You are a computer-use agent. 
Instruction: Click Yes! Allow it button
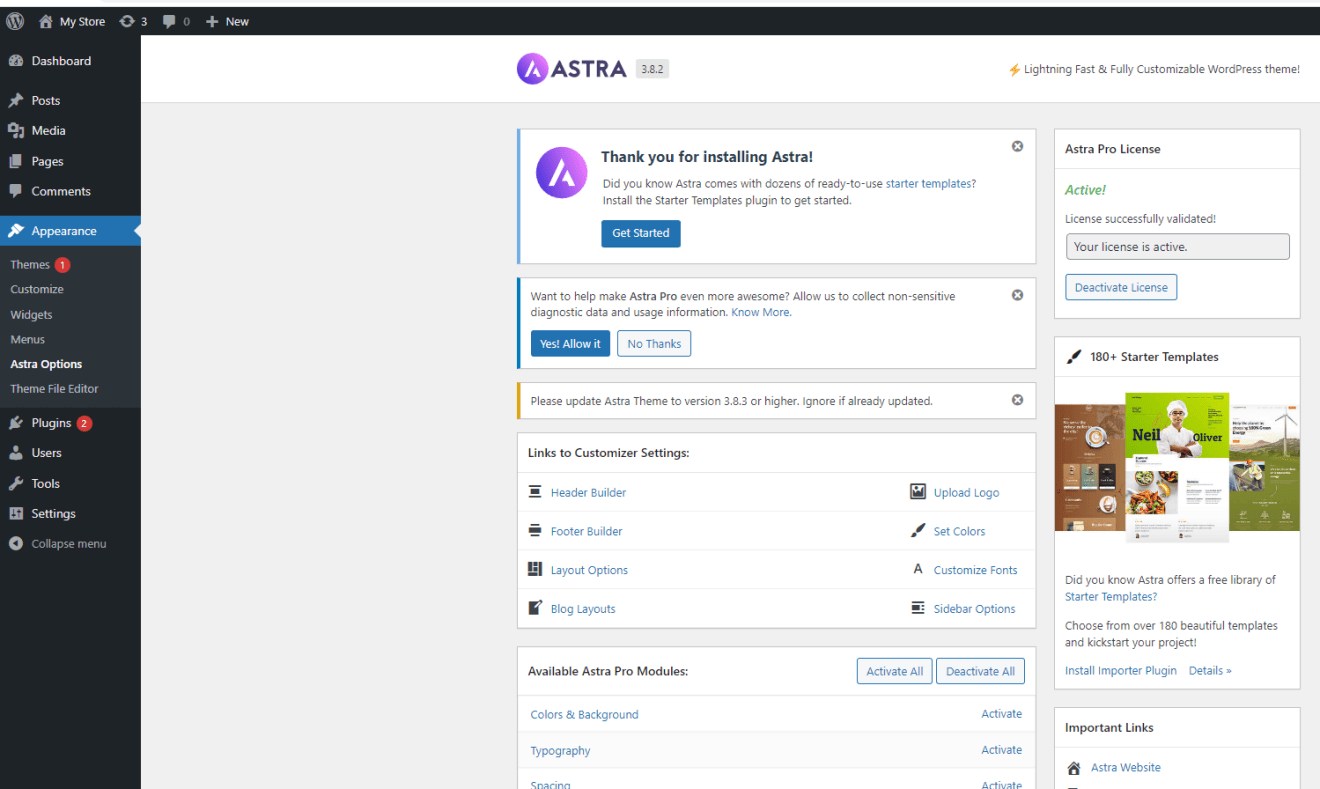click(570, 344)
